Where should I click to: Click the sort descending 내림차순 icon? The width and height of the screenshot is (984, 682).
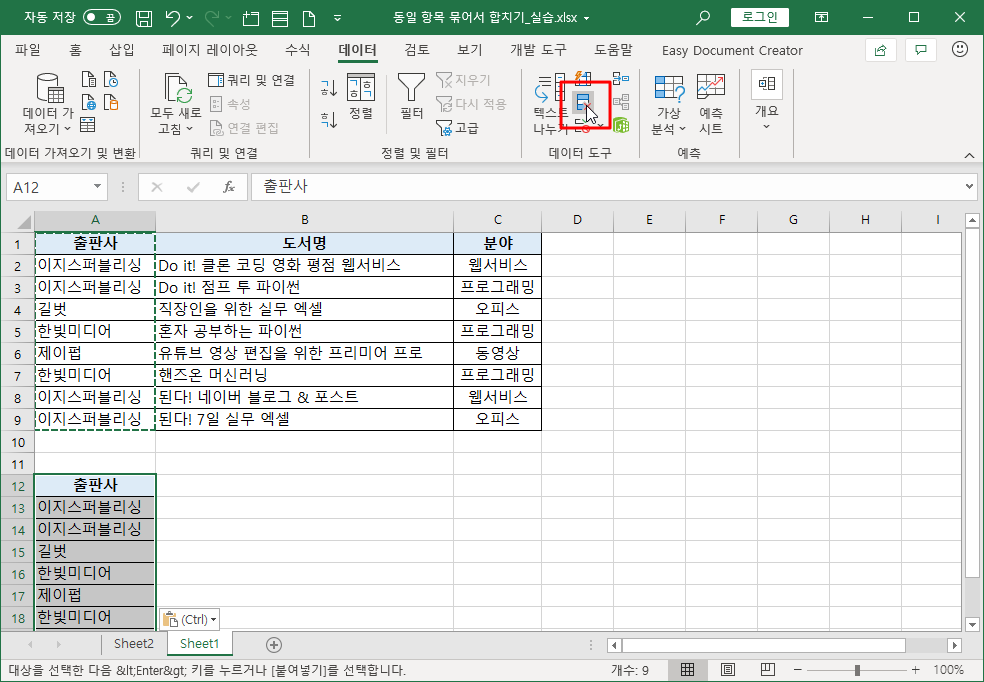click(x=329, y=119)
